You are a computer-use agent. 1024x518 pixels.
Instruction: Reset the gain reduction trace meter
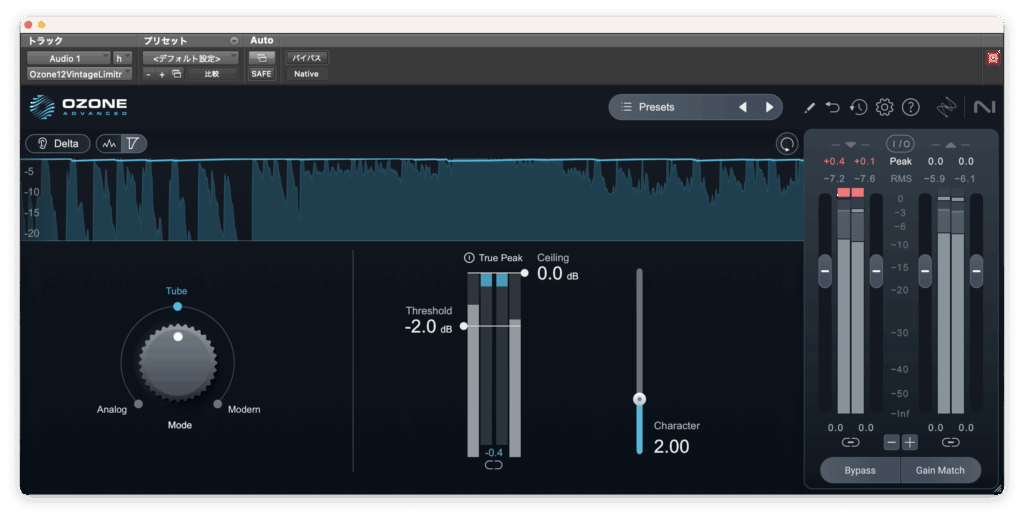(786, 144)
